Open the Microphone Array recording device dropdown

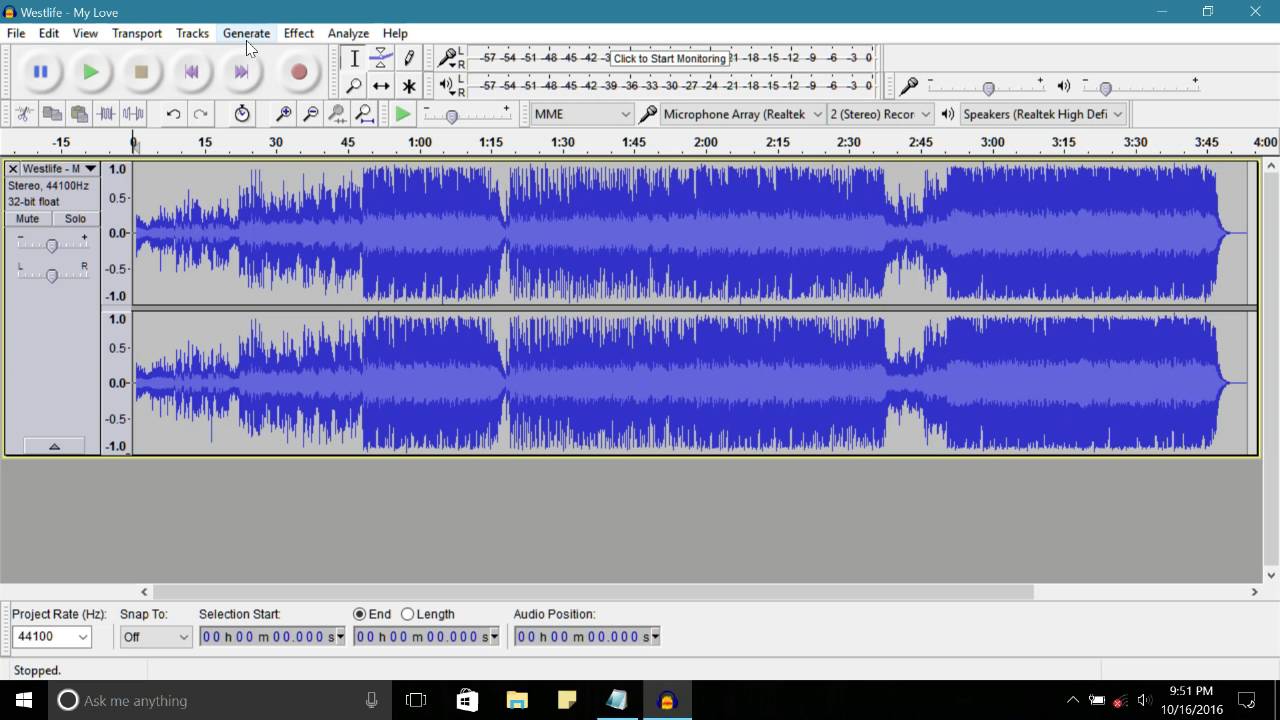pos(742,114)
